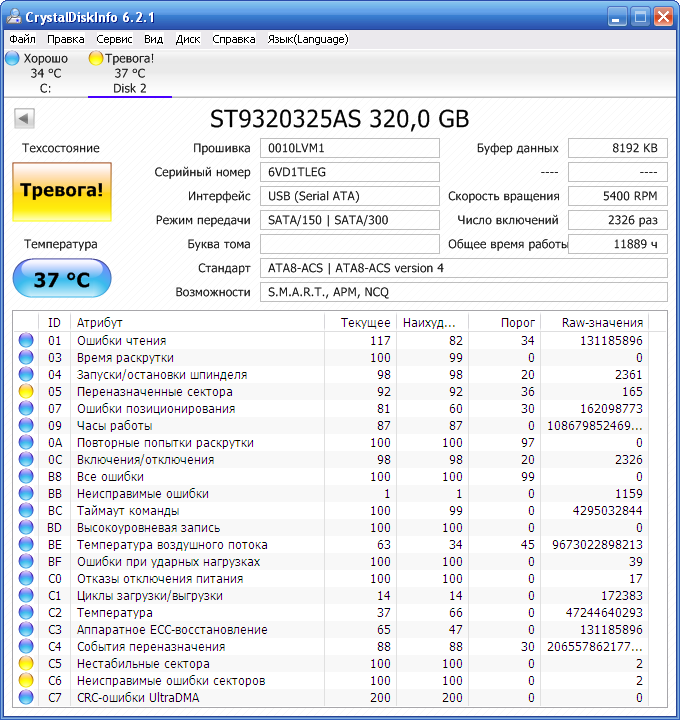The width and height of the screenshot is (680, 720).
Task: Select the Disk 2 tab with Тревога status
Action: (130, 73)
